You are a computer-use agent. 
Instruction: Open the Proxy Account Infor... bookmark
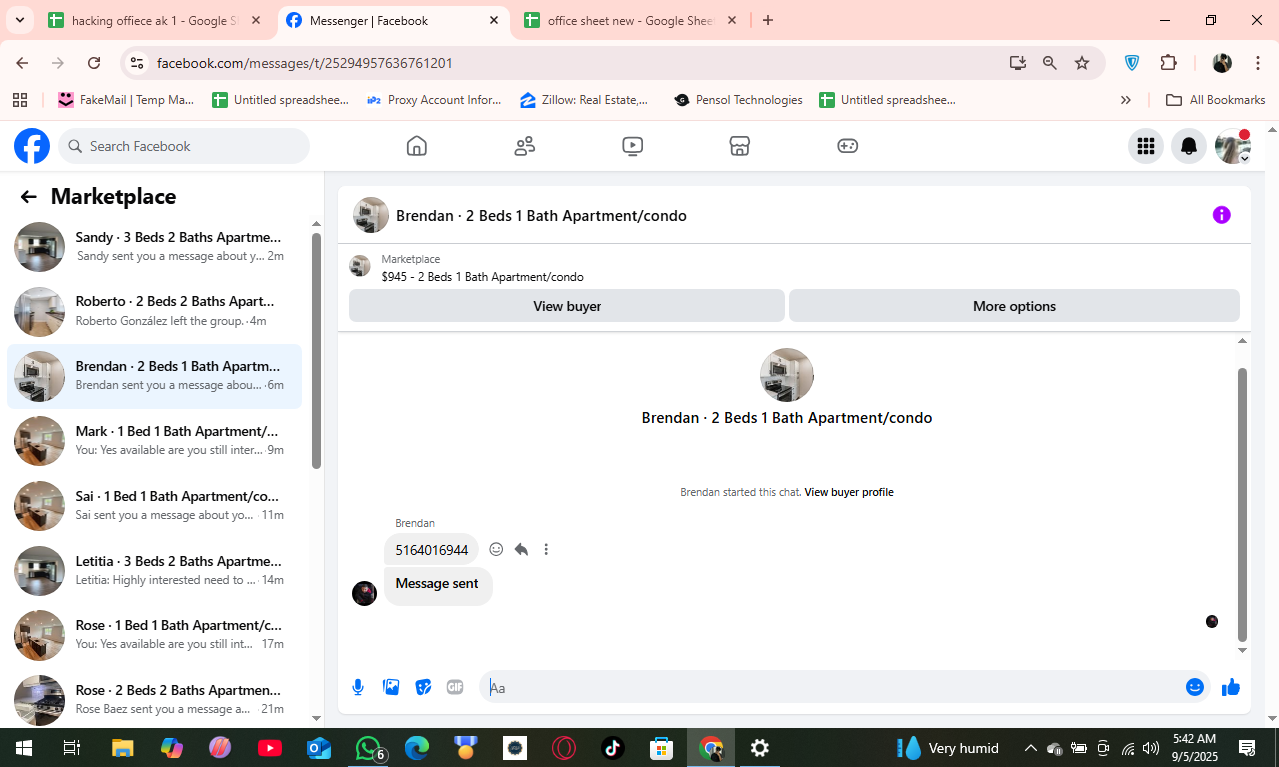coord(435,100)
